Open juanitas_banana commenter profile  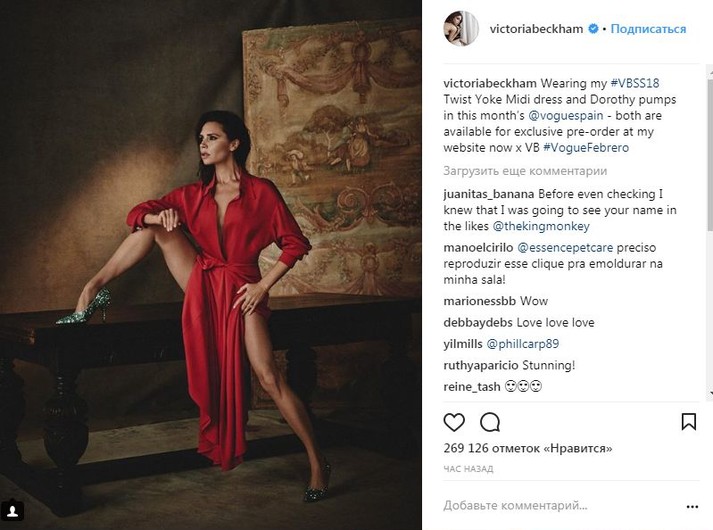tap(489, 194)
